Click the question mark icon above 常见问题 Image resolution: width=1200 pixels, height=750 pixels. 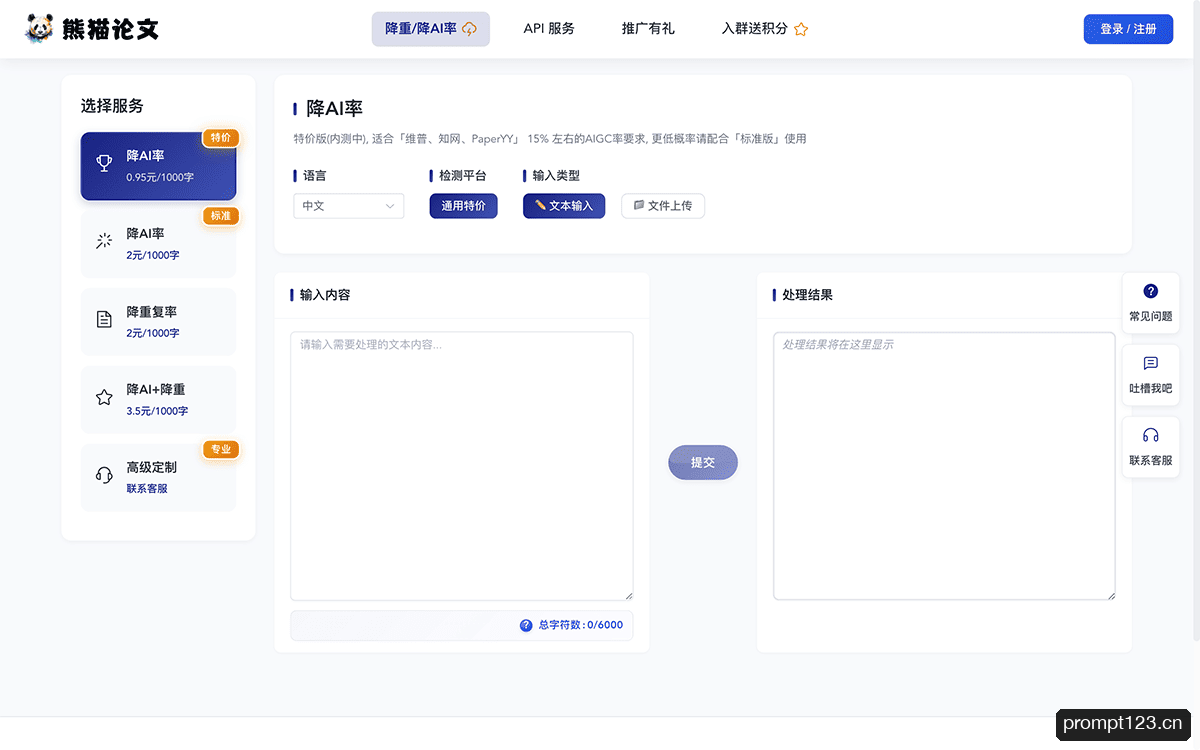pos(1150,291)
